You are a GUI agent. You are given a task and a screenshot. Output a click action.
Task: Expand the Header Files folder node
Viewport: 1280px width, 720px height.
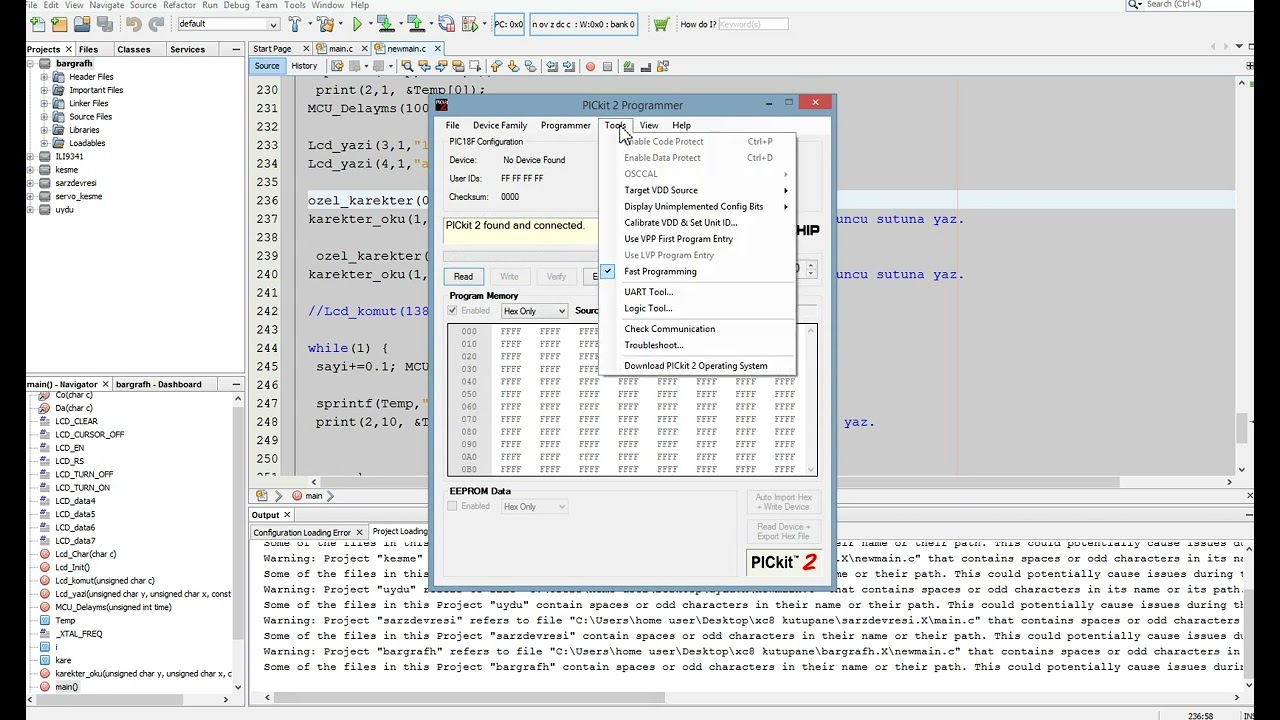coord(45,76)
